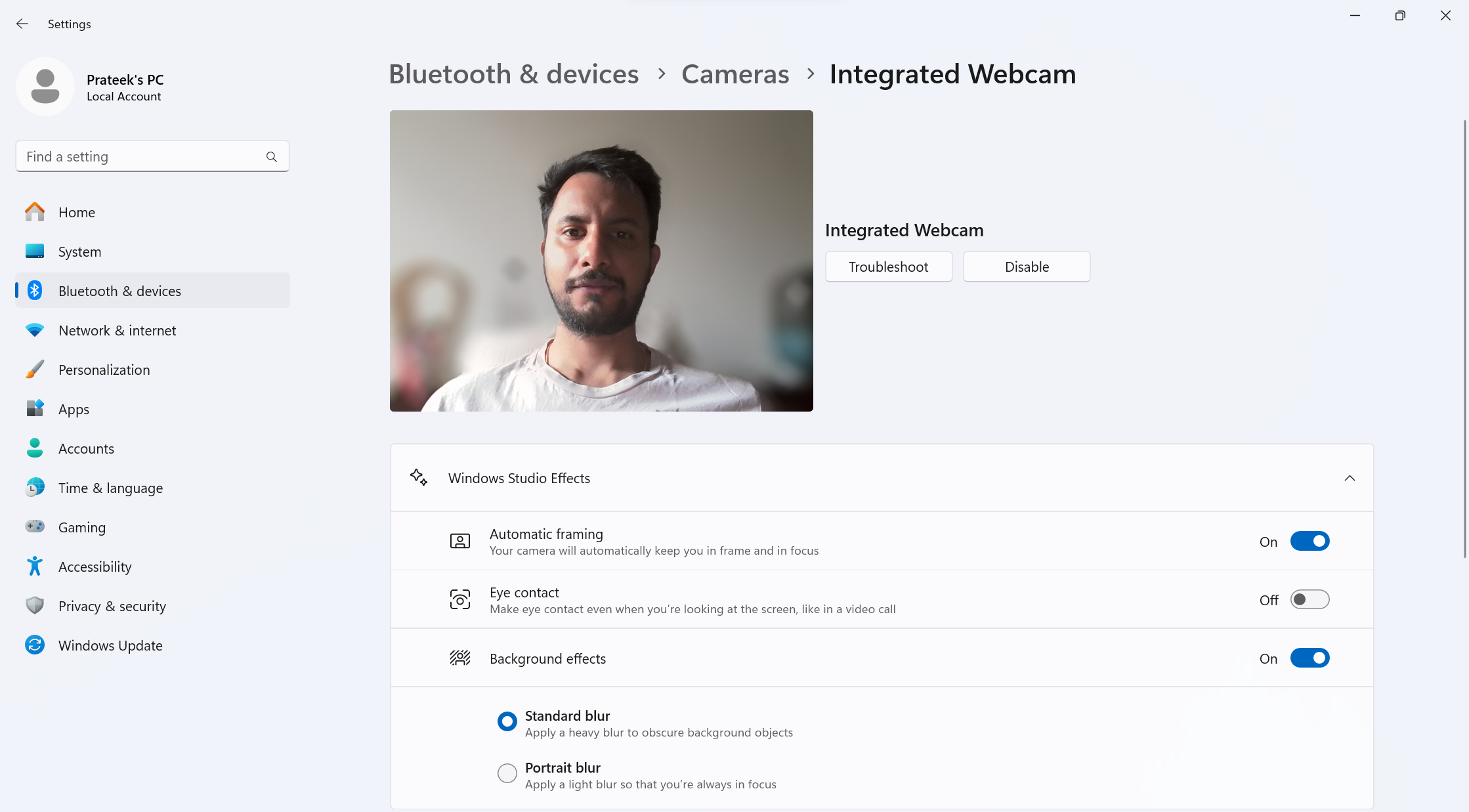Open Network & internet settings
This screenshot has height=812, width=1469.
tap(152, 330)
